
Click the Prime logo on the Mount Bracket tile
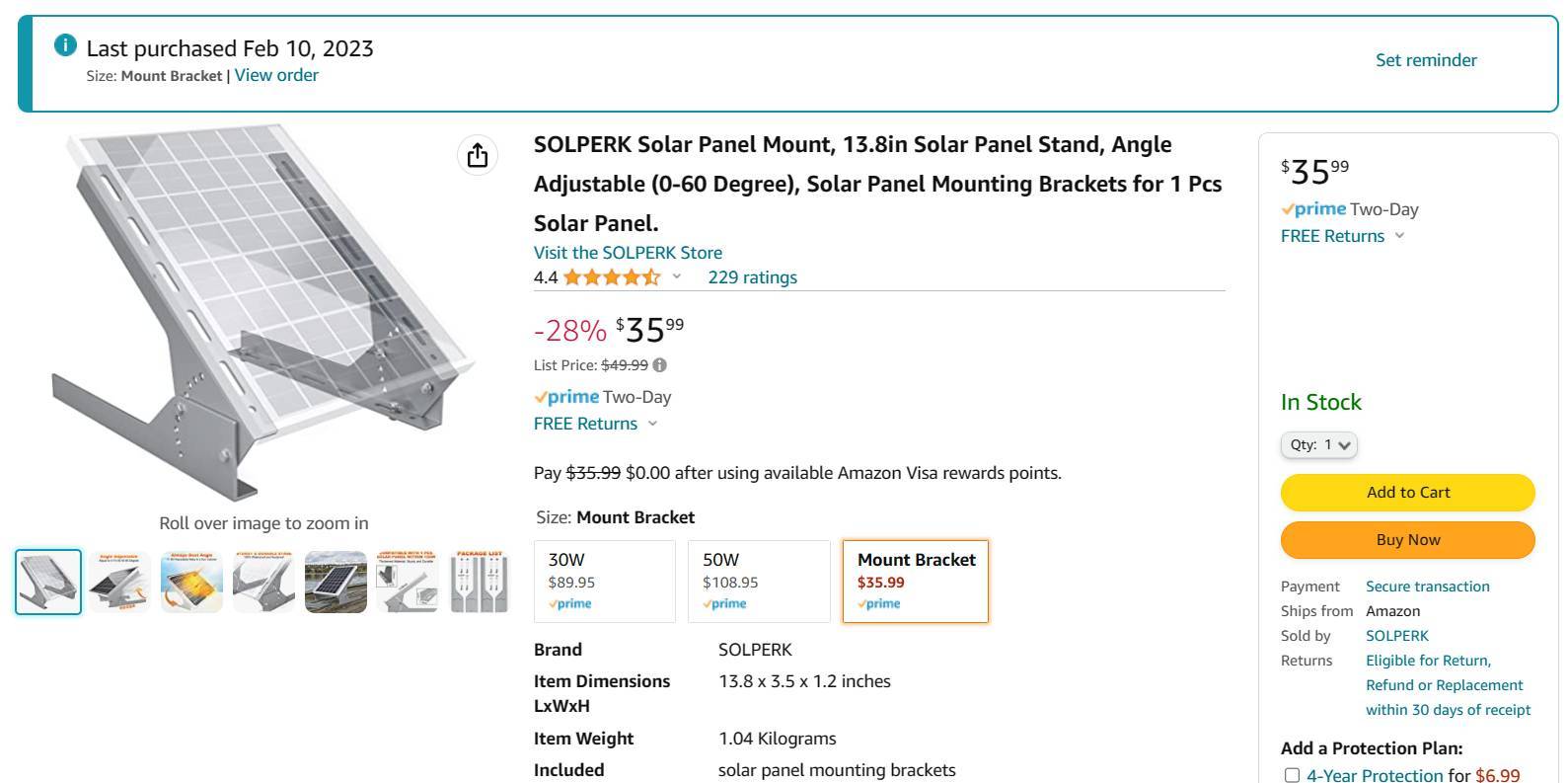tap(879, 603)
